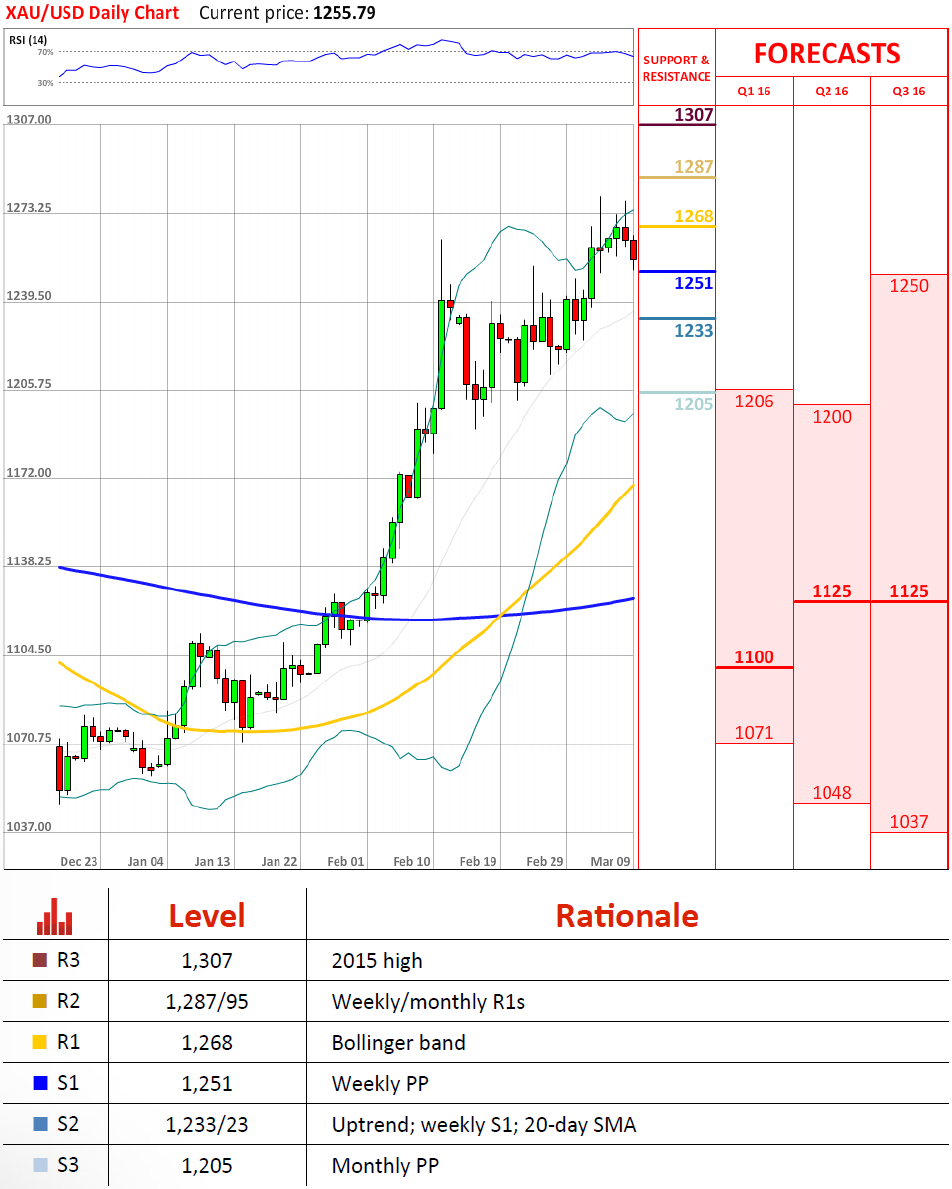Click the '2015 high' rationale cell
Image resolution: width=952 pixels, height=1189 pixels.
[x=377, y=961]
